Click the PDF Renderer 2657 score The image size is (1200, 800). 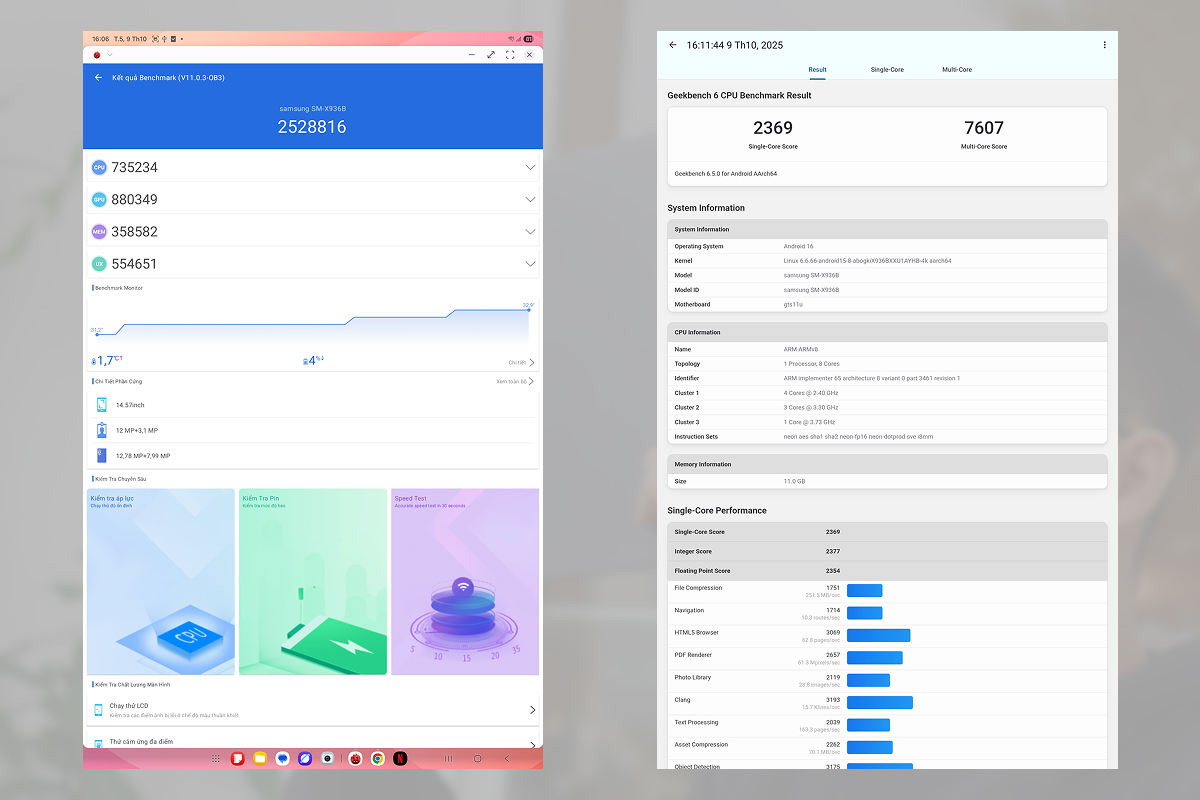(833, 655)
